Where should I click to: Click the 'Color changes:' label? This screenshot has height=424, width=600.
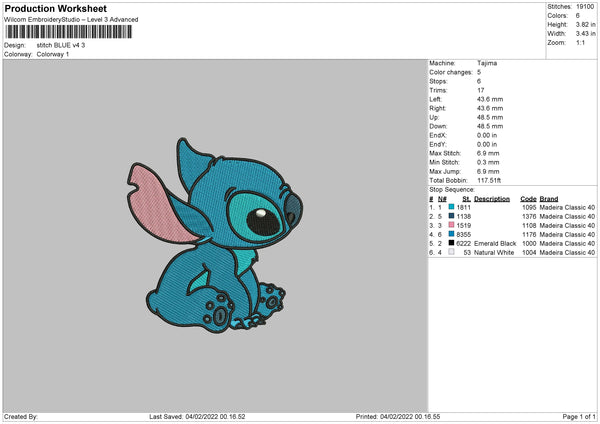click(x=451, y=72)
